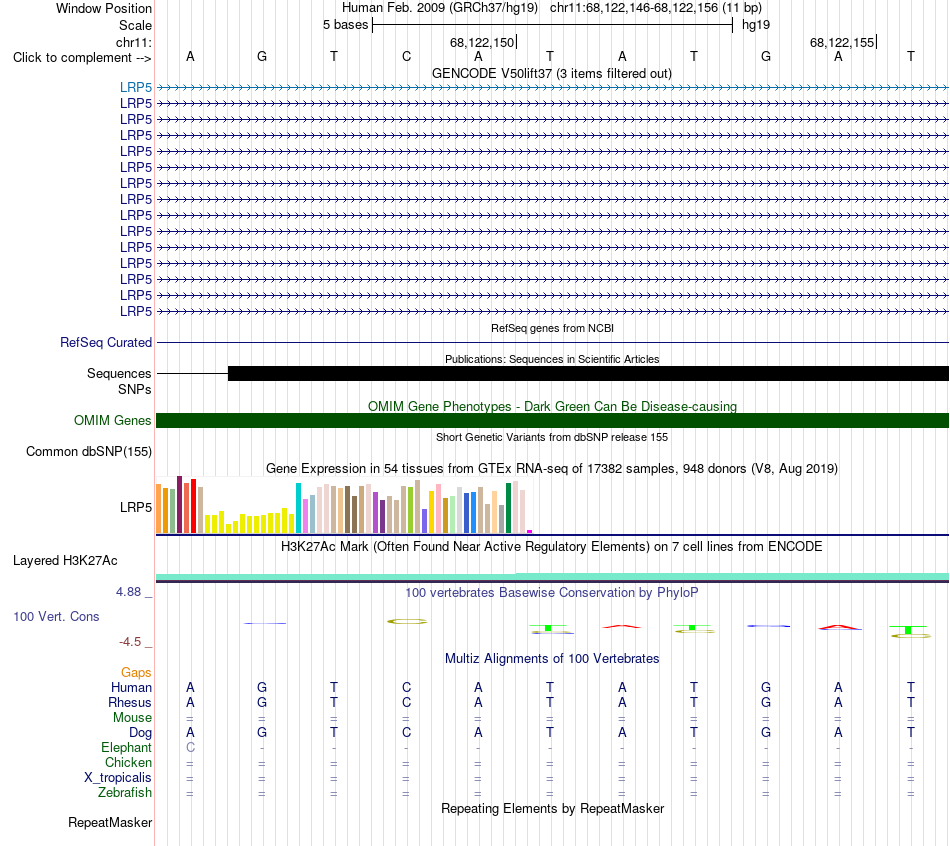Click the 68,122,155 coordinate marker
This screenshot has width=950, height=846.
(x=842, y=42)
